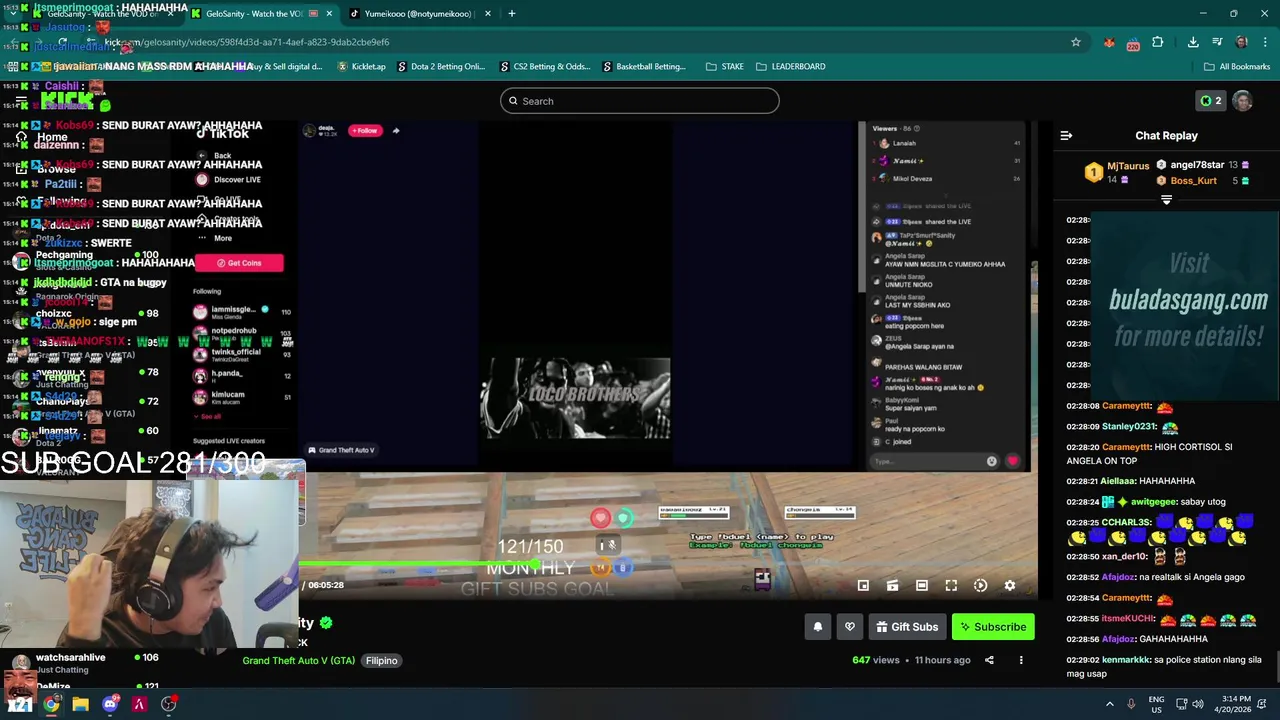Open the playback speed control
Image resolution: width=1280 pixels, height=720 pixels.
980,586
